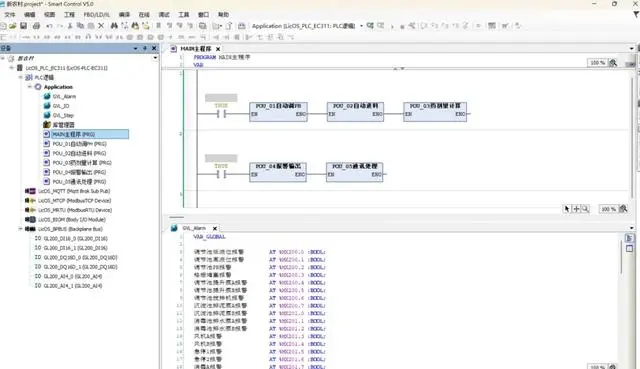Click the POU_03 function block in ladder
The height and width of the screenshot is (369, 640).
click(435, 111)
